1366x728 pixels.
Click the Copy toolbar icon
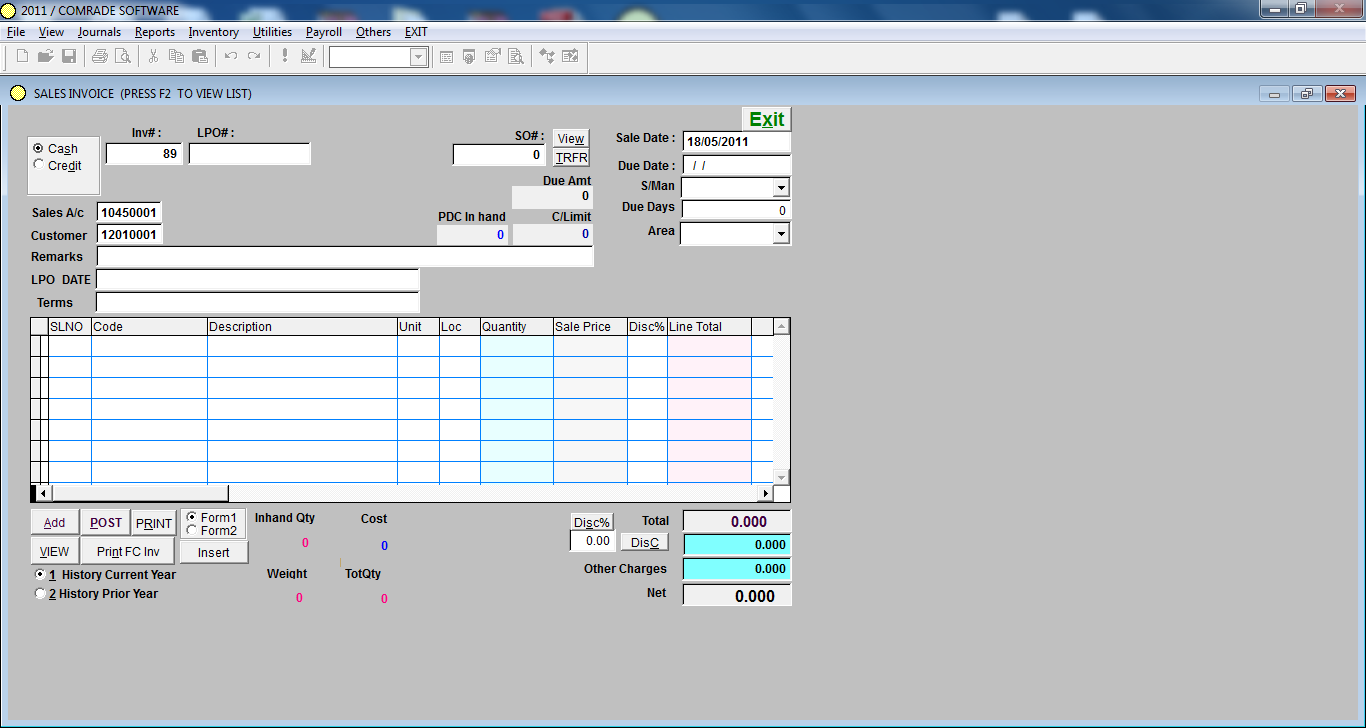[176, 56]
